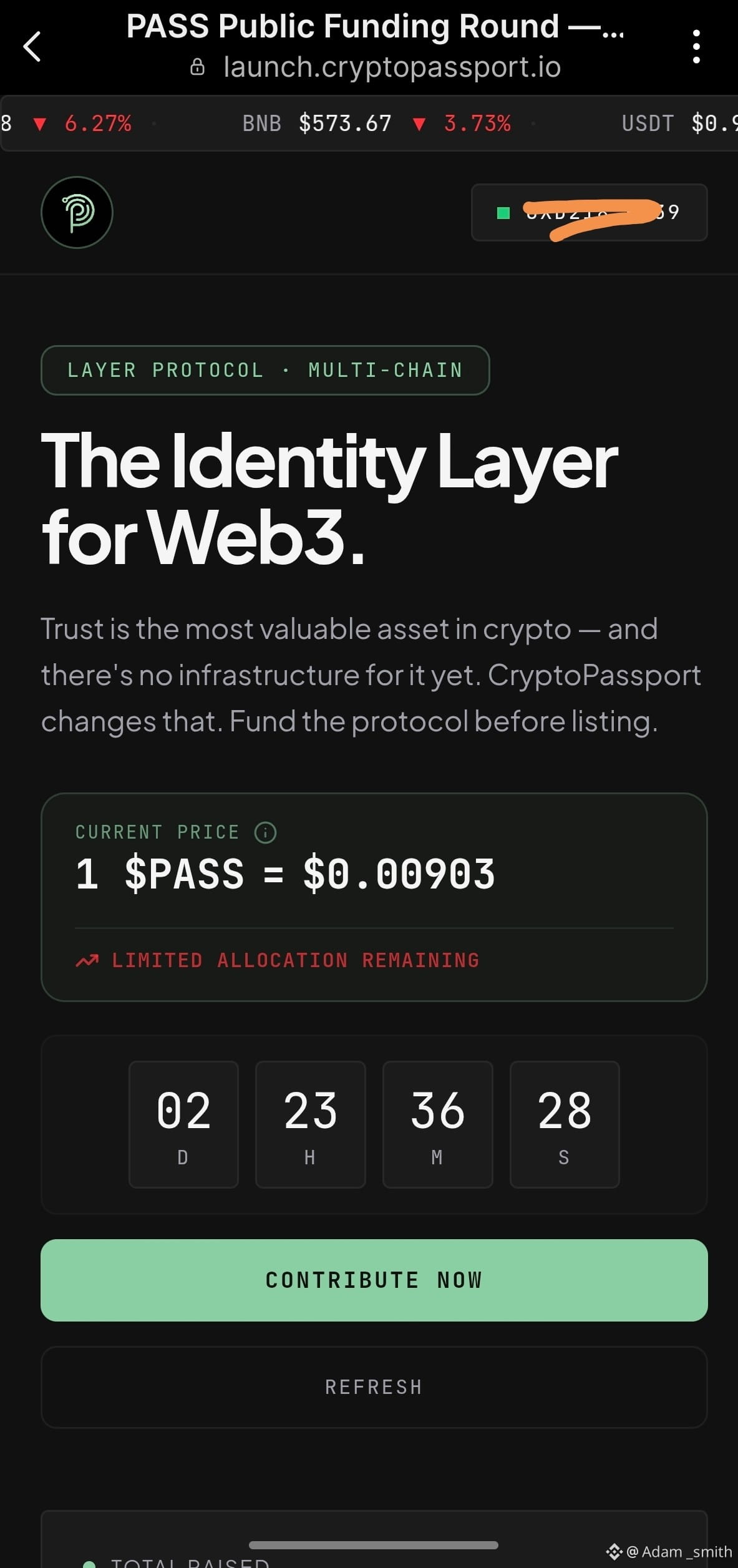Tap the bottom home gesture bar

(373, 1545)
